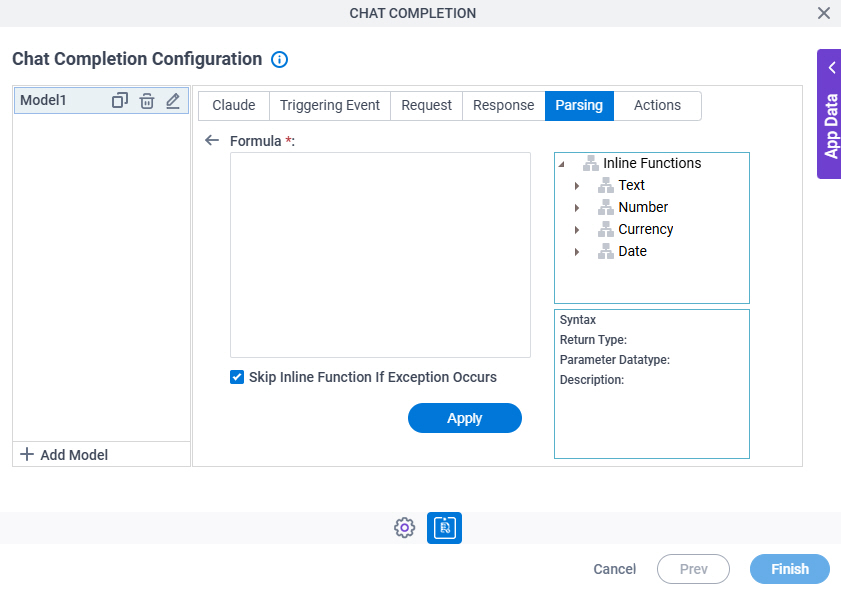Open the Chat Completion Configuration info icon
This screenshot has width=841, height=591.
(x=279, y=59)
